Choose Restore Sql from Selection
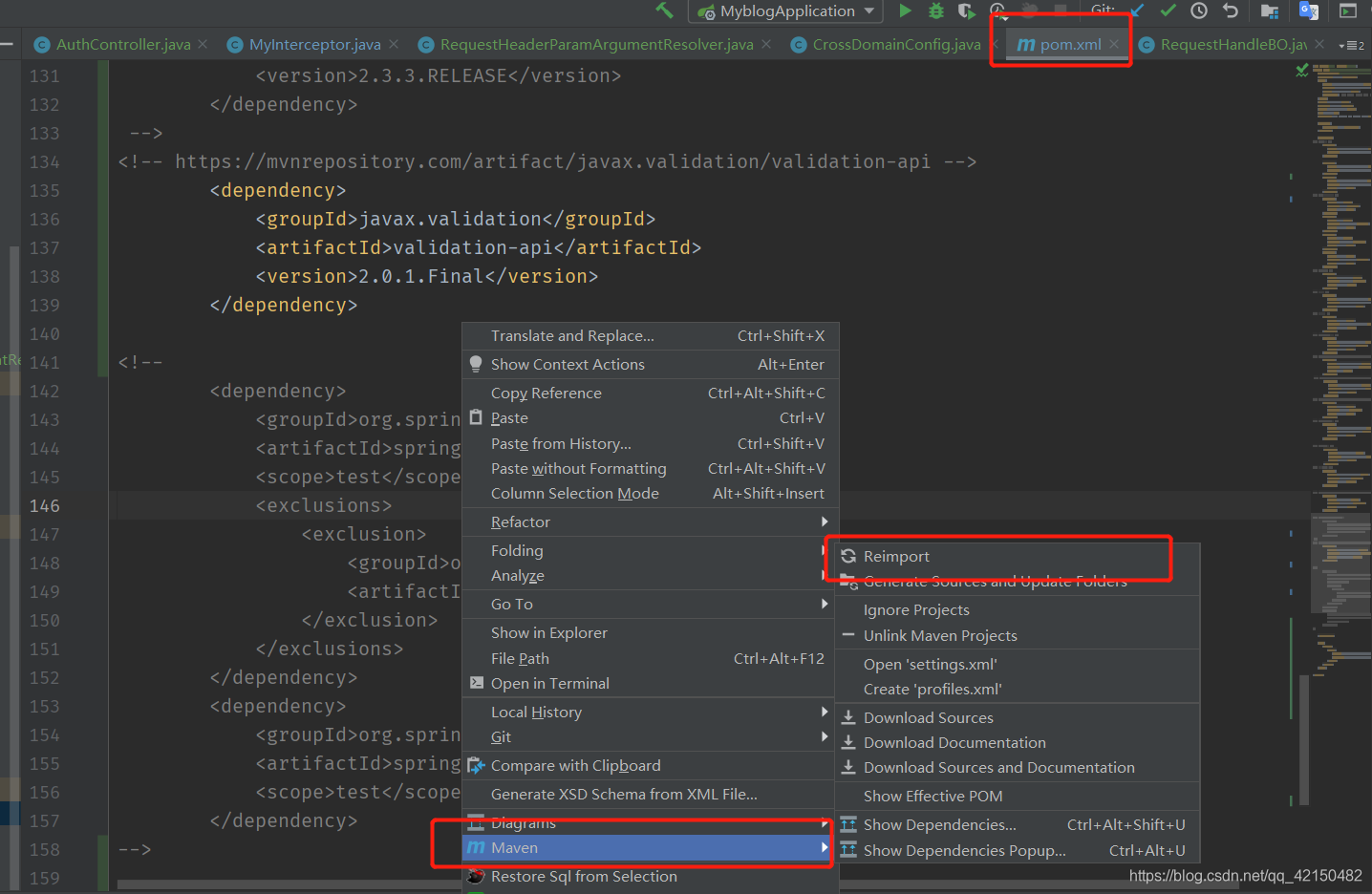Image resolution: width=1372 pixels, height=894 pixels. pyautogui.click(x=650, y=877)
